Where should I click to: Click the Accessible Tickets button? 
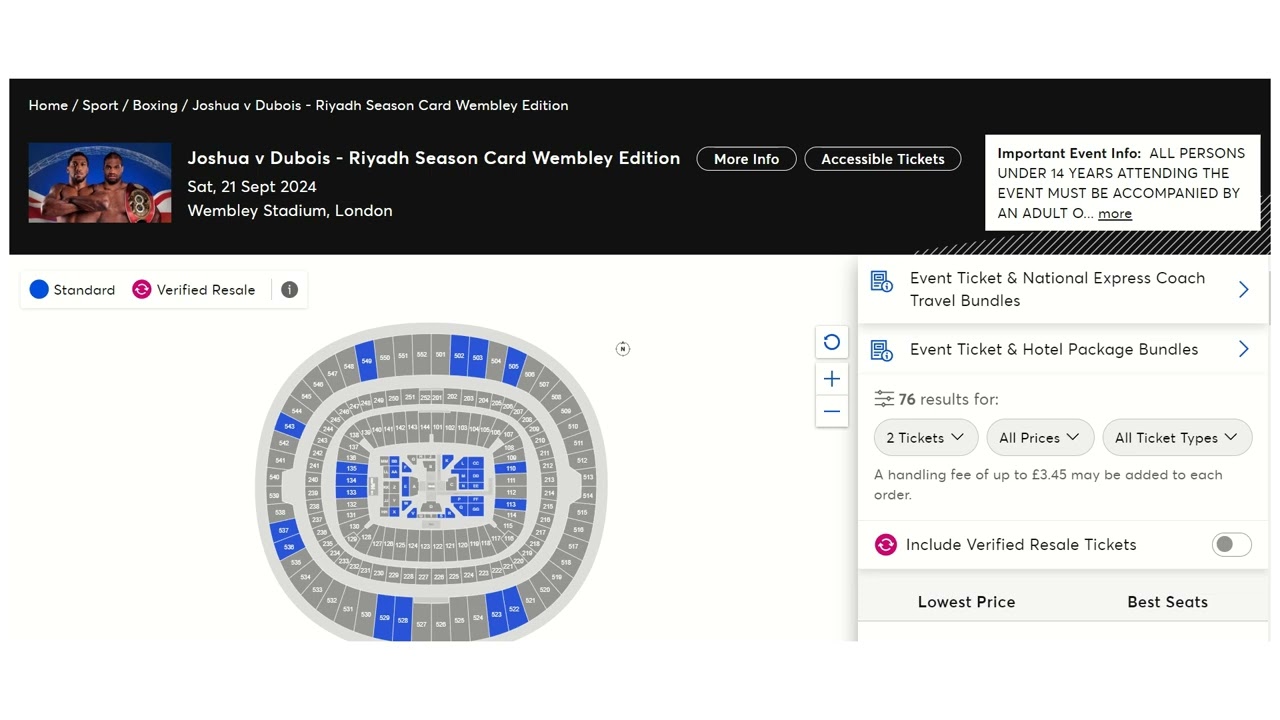tap(882, 159)
